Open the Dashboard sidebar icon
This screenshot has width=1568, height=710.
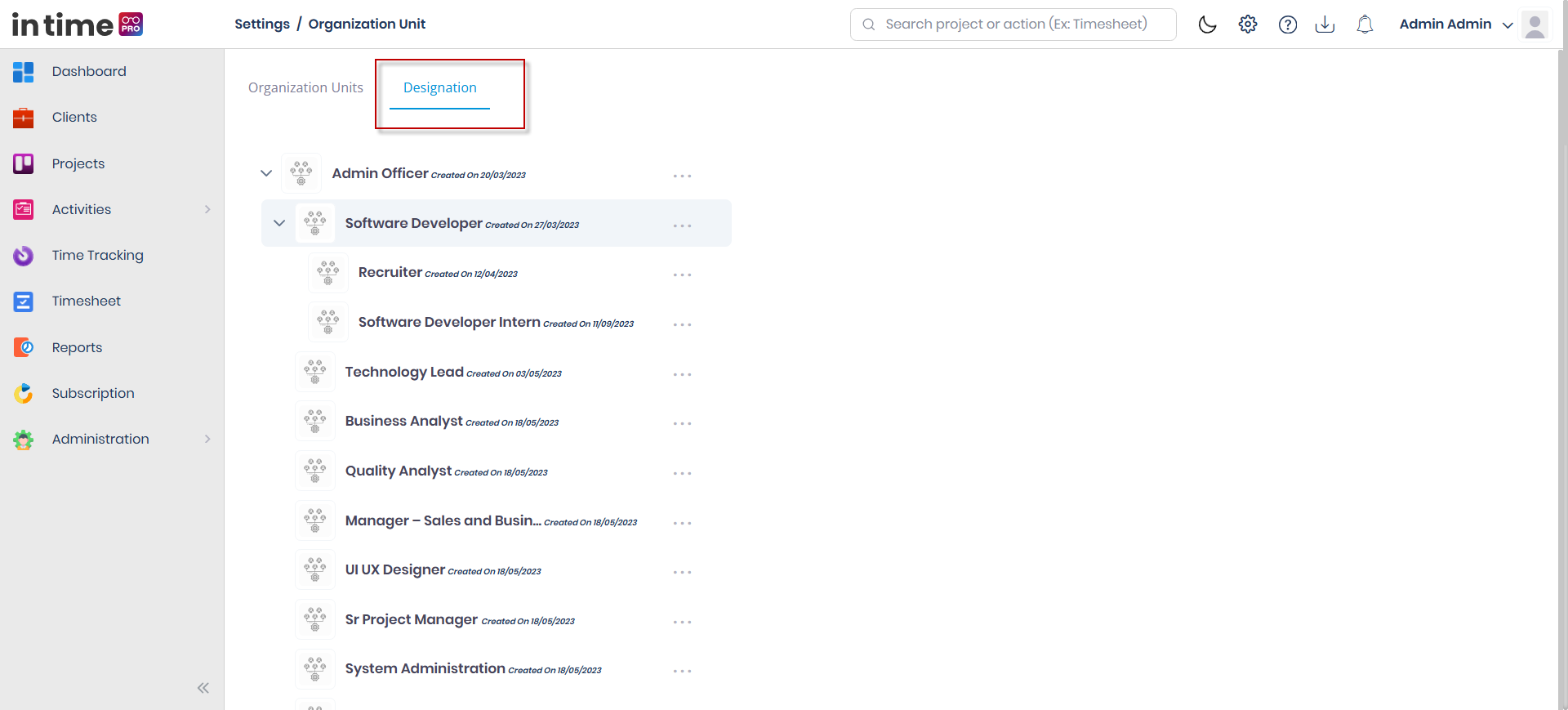click(24, 72)
